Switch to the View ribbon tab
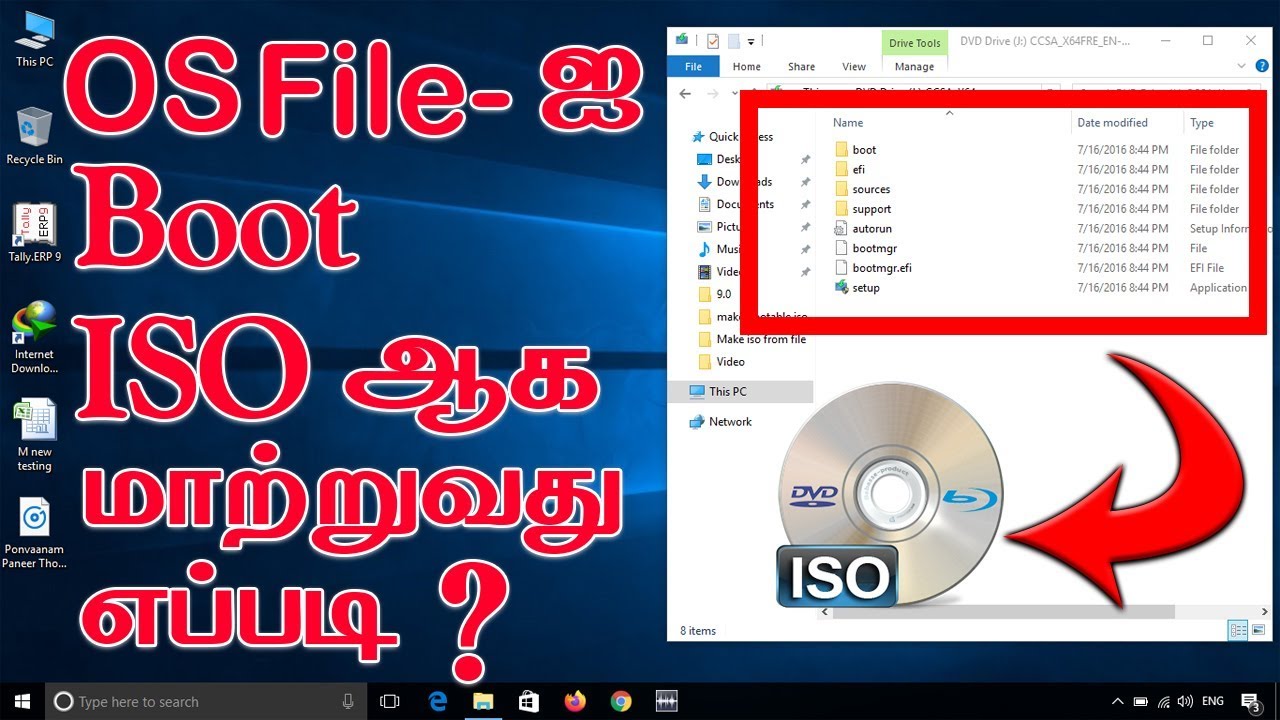 [854, 67]
